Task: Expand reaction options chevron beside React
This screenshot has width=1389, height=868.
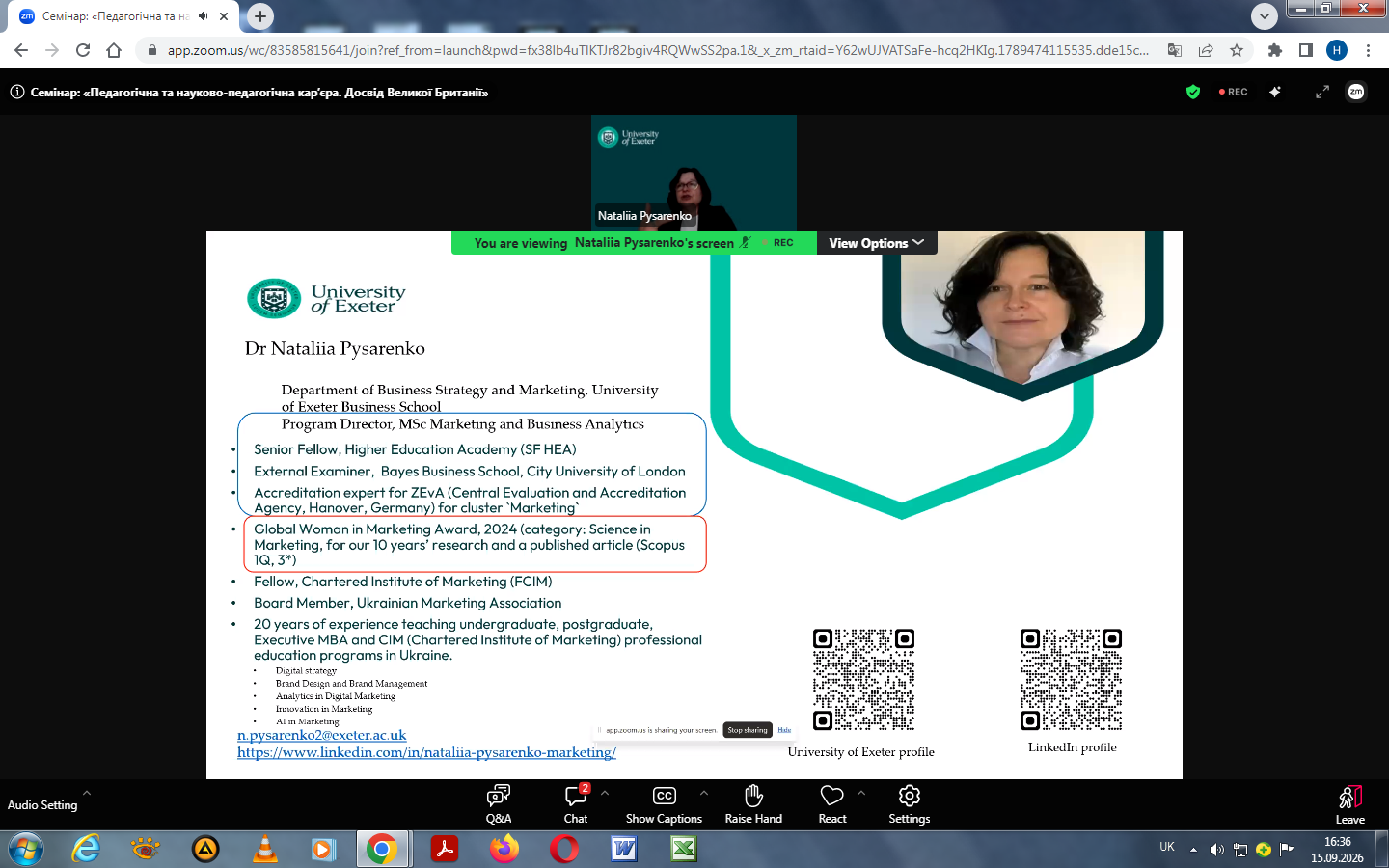Action: pyautogui.click(x=861, y=793)
